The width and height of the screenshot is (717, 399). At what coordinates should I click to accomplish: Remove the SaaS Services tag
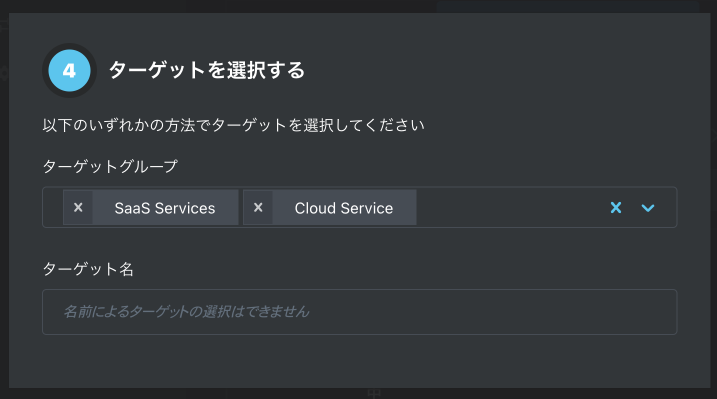(x=78, y=207)
